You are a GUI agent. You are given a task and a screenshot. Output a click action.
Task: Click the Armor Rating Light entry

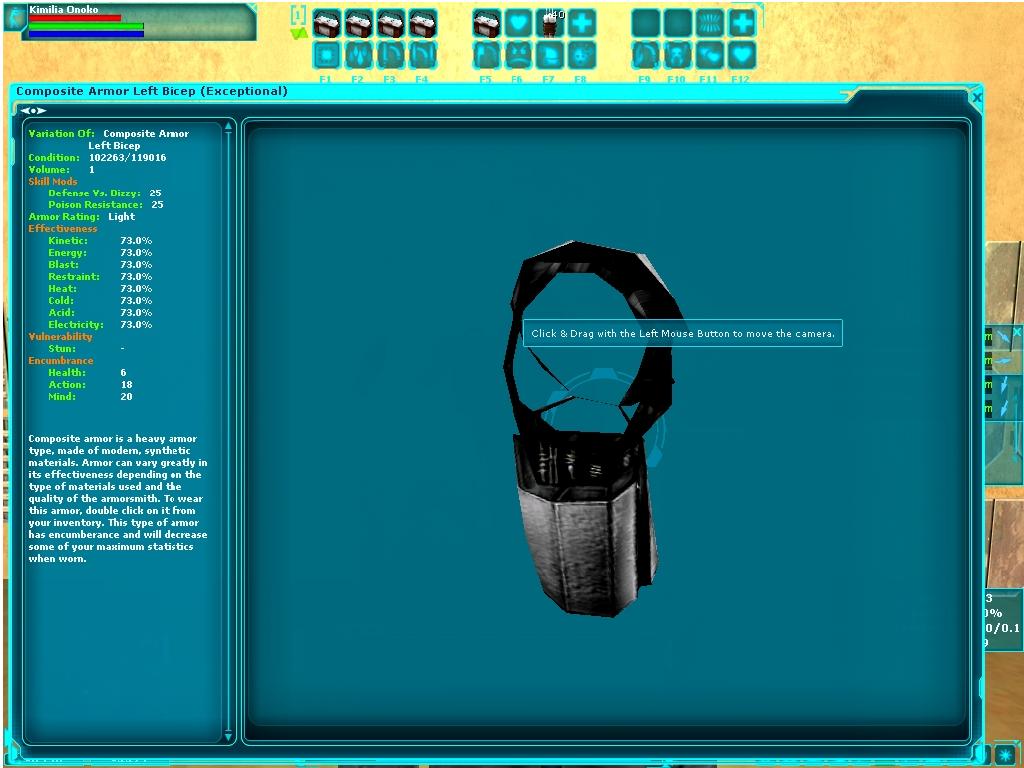coord(82,216)
